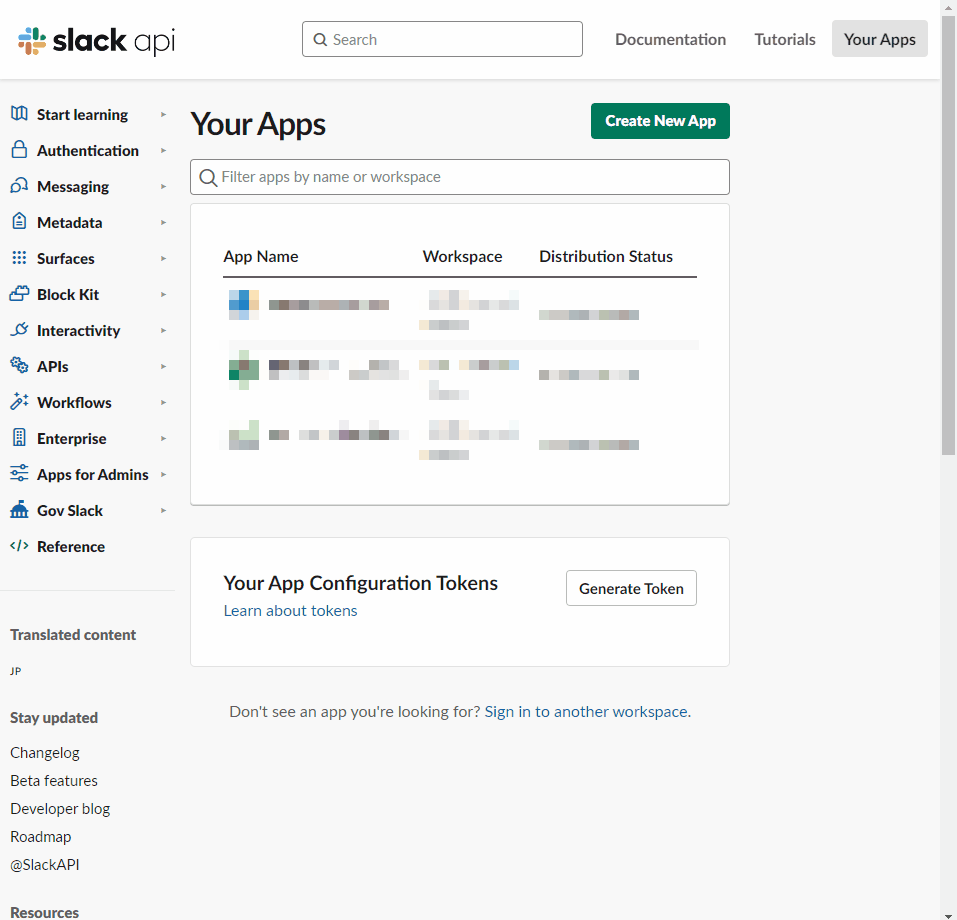Click the Block Kit blocks icon

pyautogui.click(x=19, y=294)
